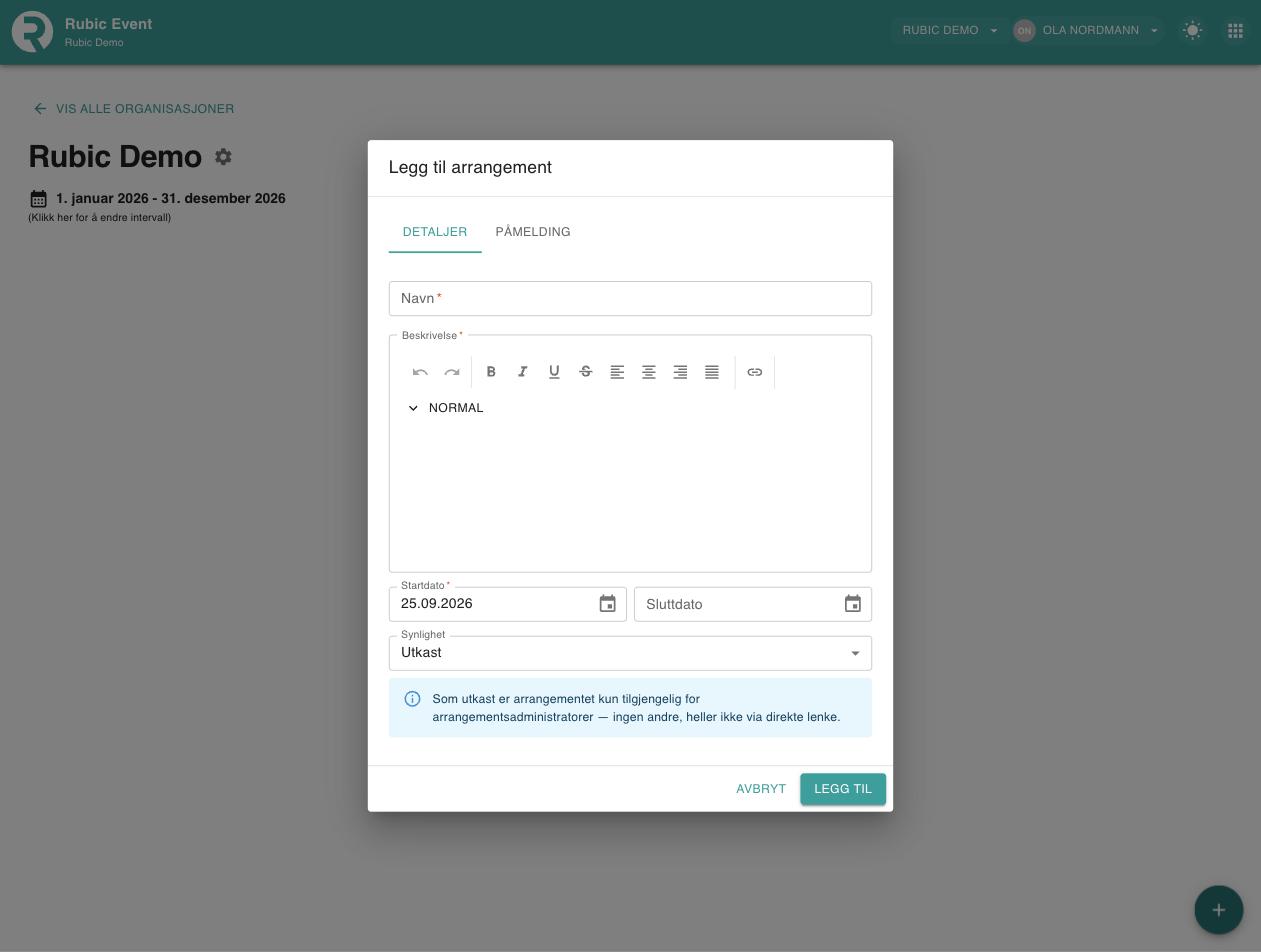This screenshot has height=952, width=1261.
Task: Select the DETALJER tab
Action: (x=435, y=232)
